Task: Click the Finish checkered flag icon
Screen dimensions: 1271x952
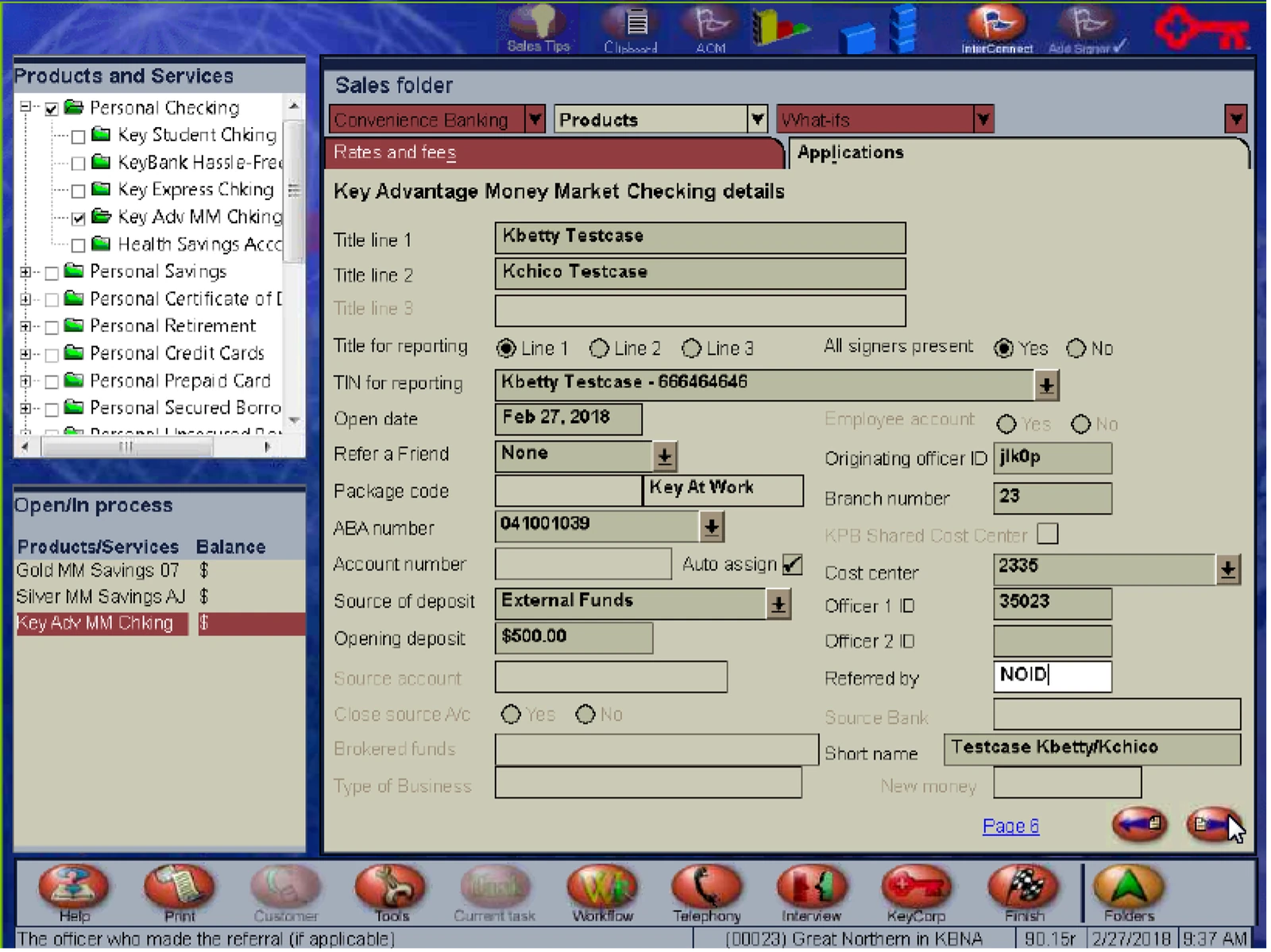Action: pos(1024,892)
